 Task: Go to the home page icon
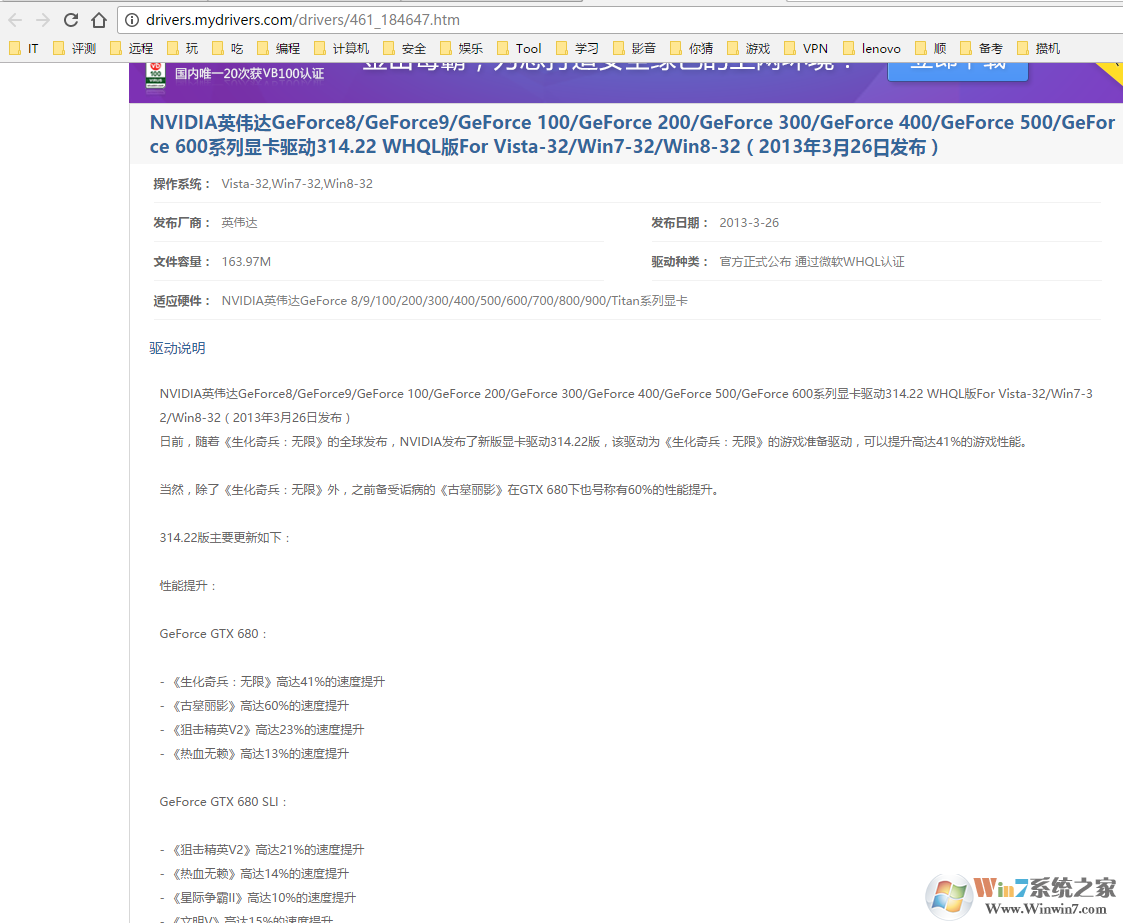[x=99, y=20]
